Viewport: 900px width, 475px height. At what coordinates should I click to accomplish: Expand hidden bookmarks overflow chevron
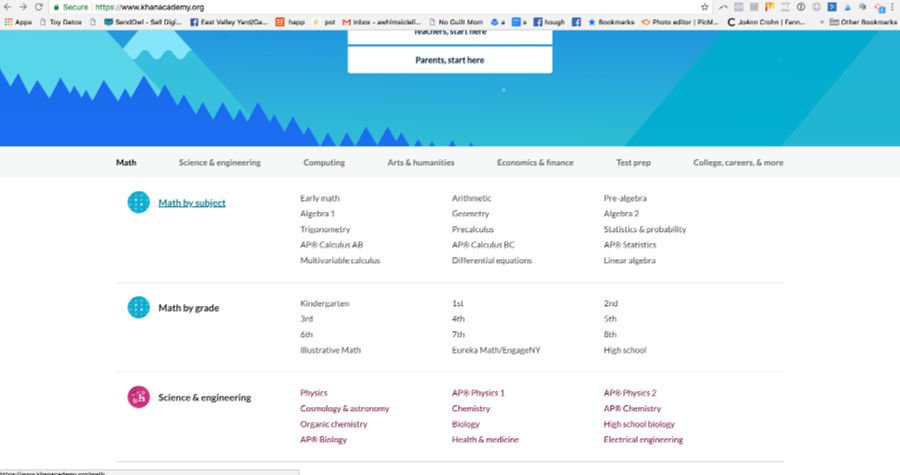[821, 22]
